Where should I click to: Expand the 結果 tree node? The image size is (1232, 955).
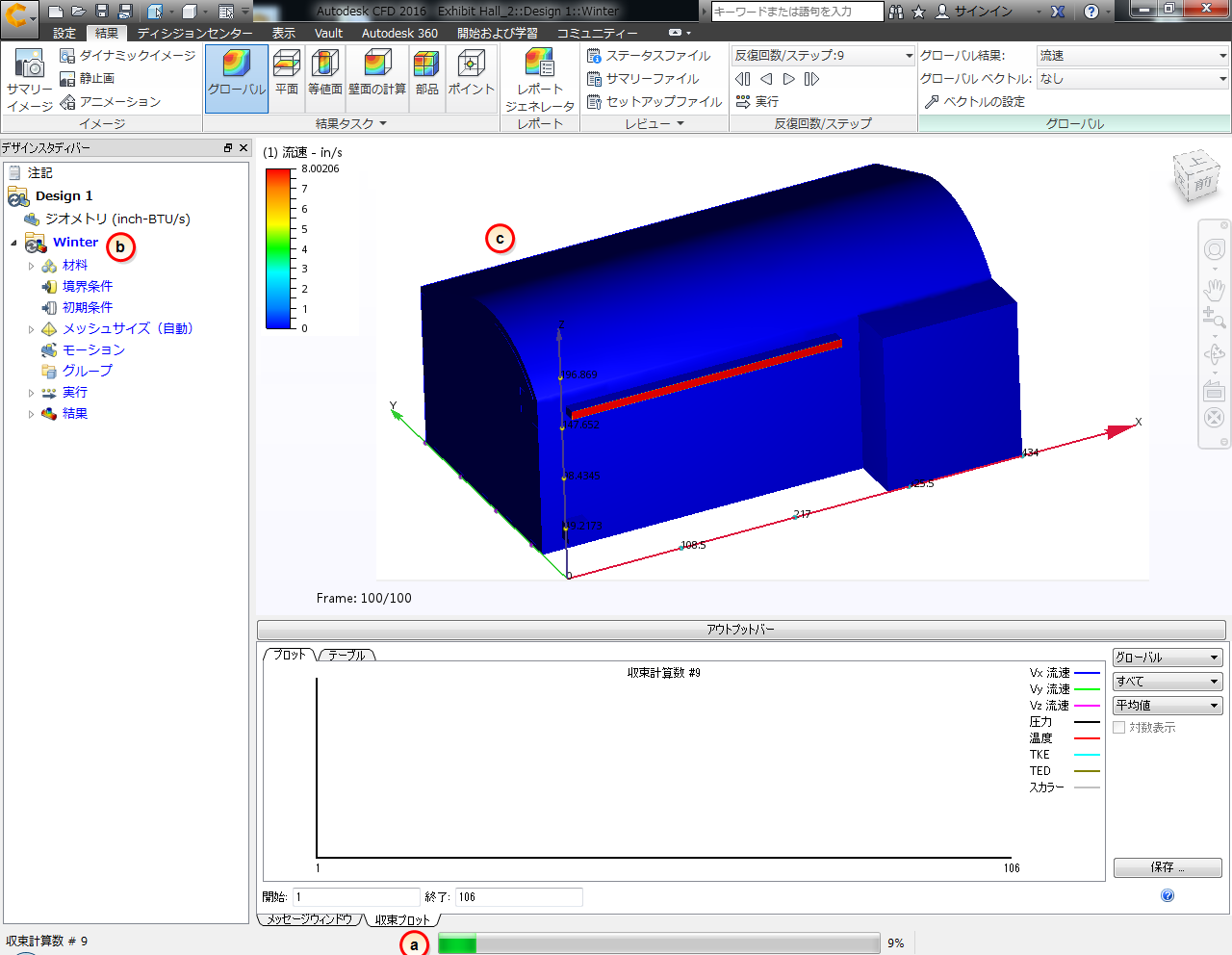(x=31, y=414)
